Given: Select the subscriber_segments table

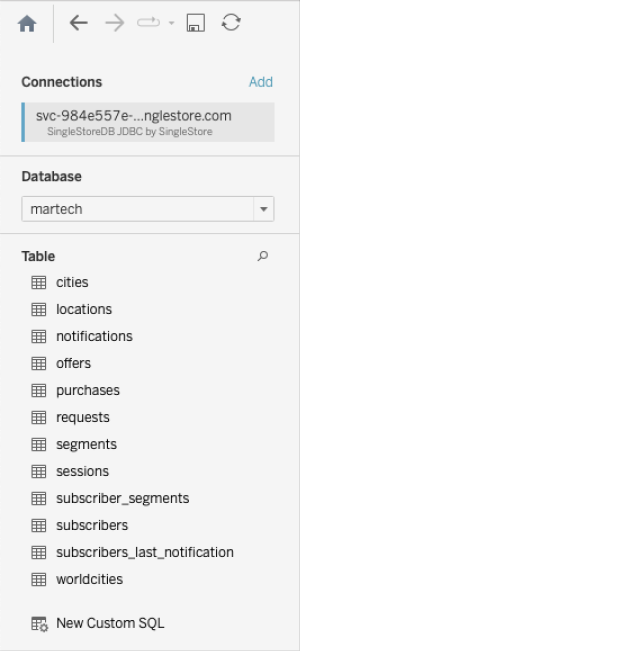Looking at the screenshot, I should (x=123, y=499).
